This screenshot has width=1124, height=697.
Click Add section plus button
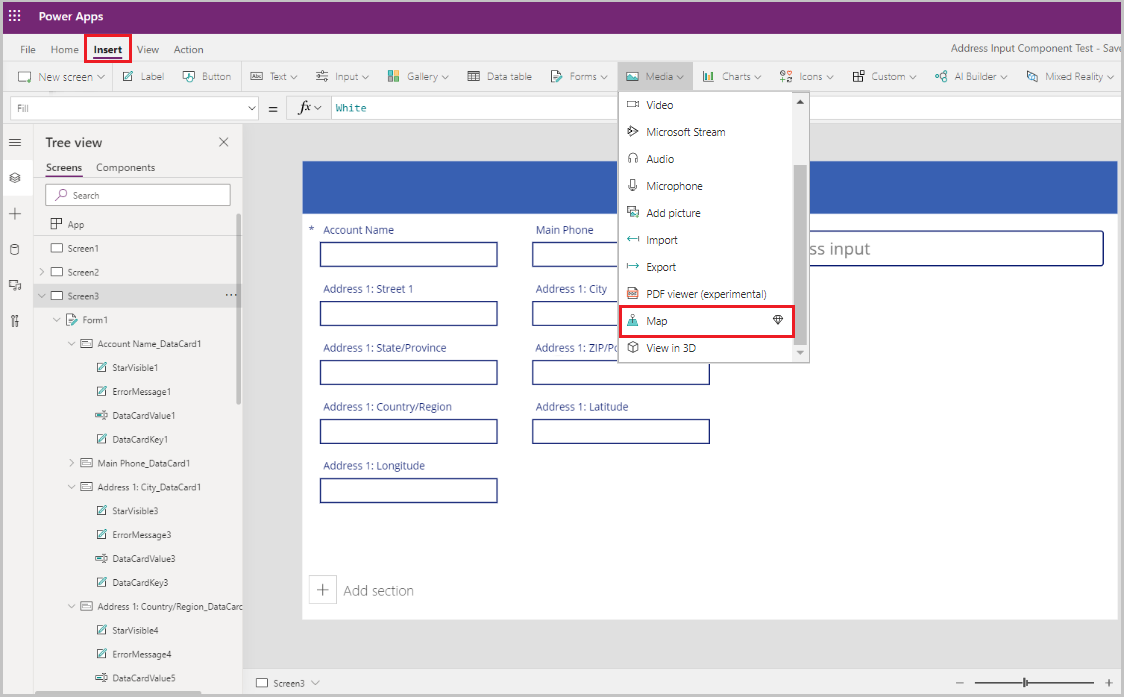coord(323,590)
